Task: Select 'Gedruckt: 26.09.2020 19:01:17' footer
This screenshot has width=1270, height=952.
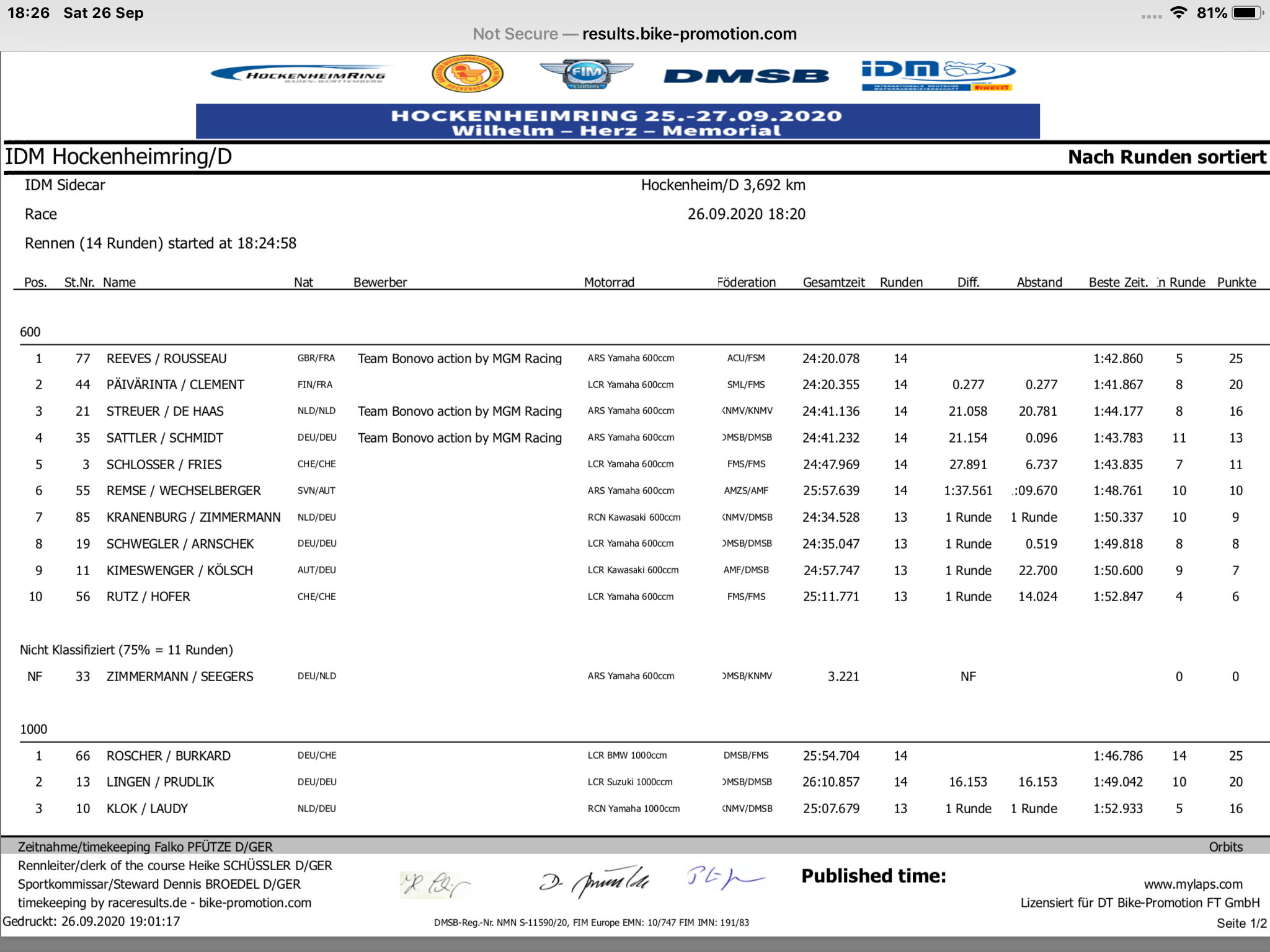Action: (x=91, y=921)
